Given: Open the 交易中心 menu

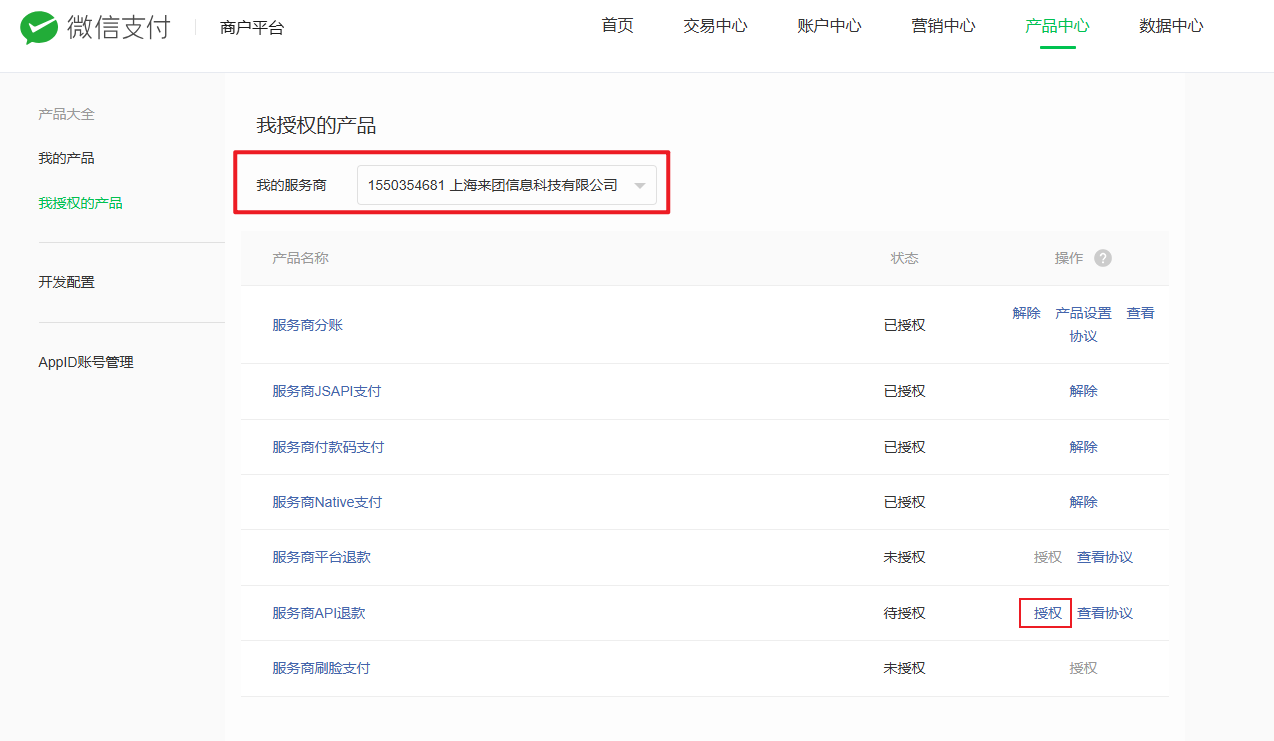Looking at the screenshot, I should pyautogui.click(x=715, y=26).
